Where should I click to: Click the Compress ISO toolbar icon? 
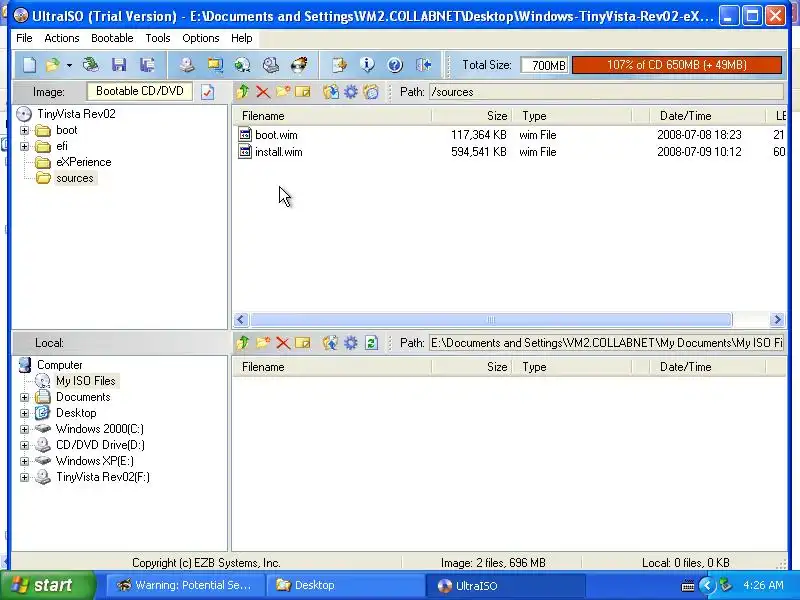click(x=270, y=65)
